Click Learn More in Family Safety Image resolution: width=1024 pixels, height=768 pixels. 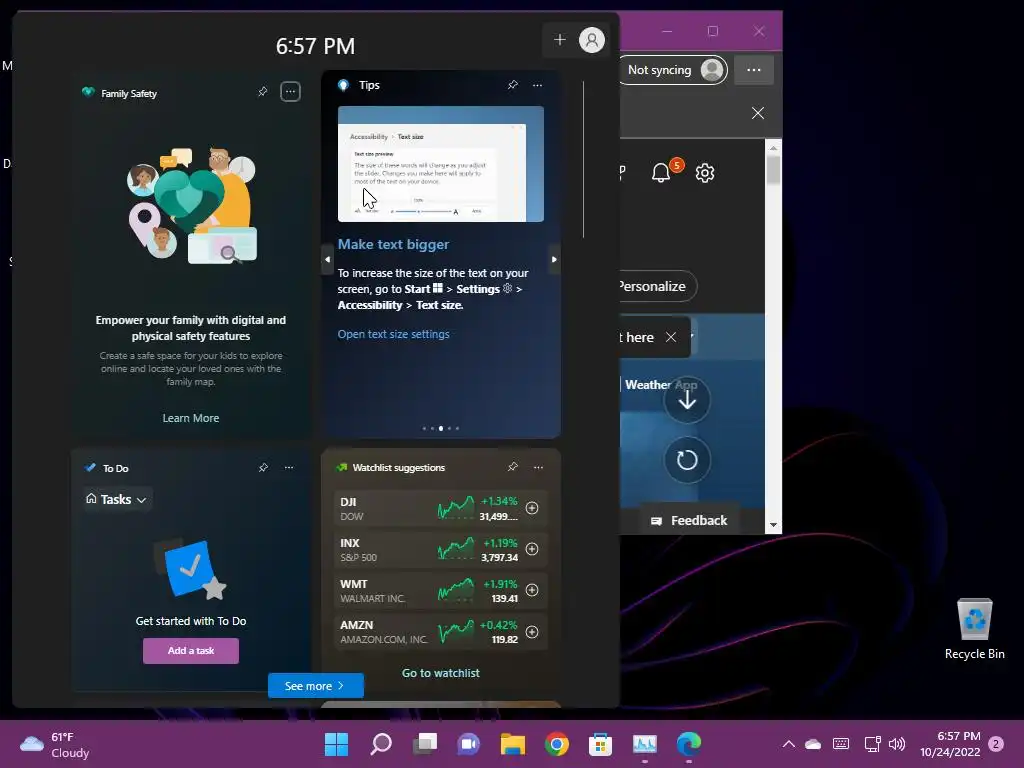click(x=191, y=418)
